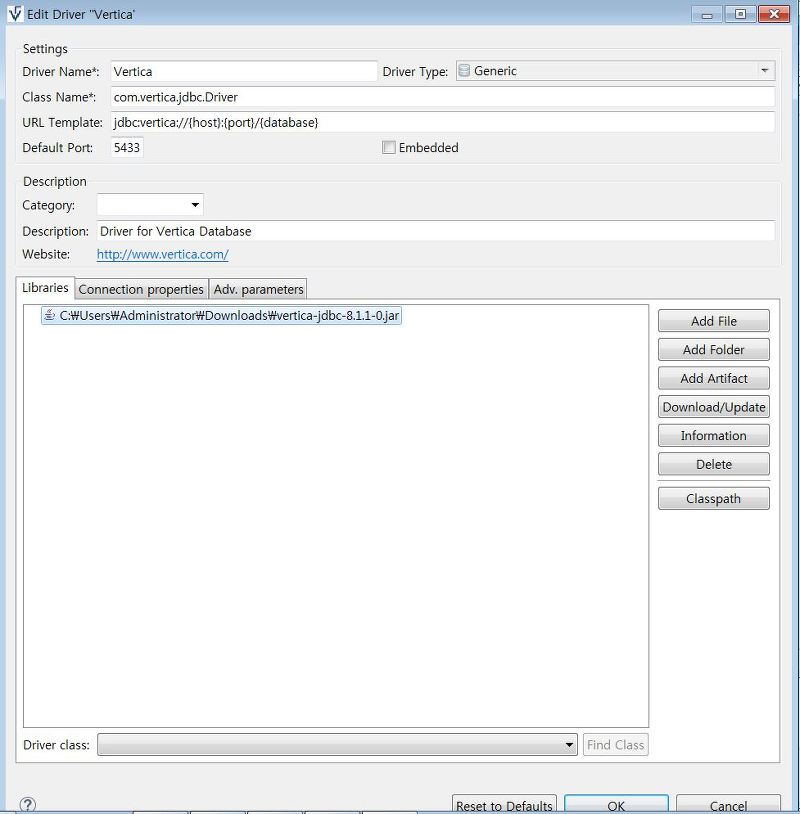Click the Add Folder button

click(714, 349)
